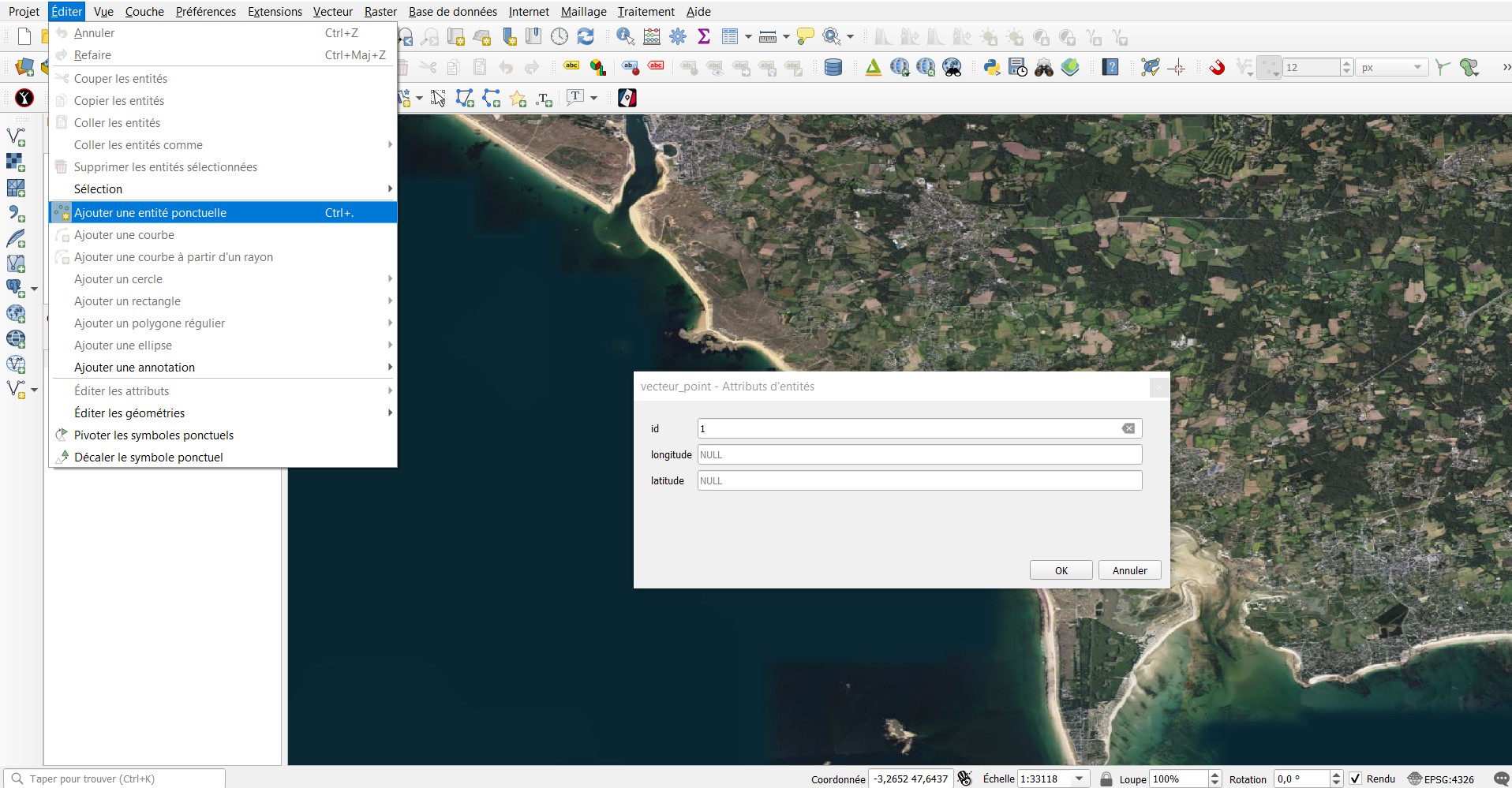The image size is (1512, 788).
Task: Expand the attribute table dropdown arrow
Action: pos(748,36)
